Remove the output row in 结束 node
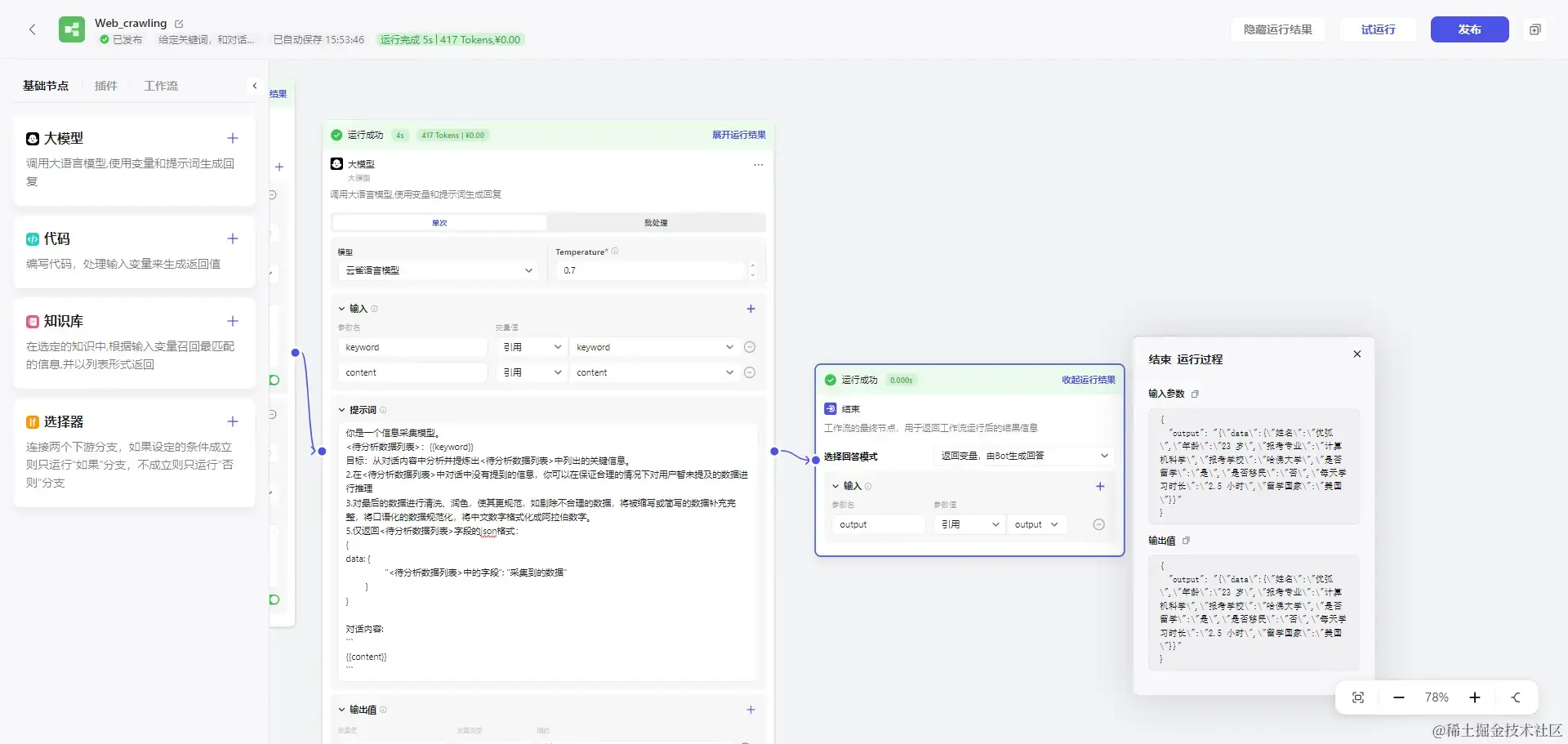Screen dimensions: 1568x744 tap(1099, 524)
